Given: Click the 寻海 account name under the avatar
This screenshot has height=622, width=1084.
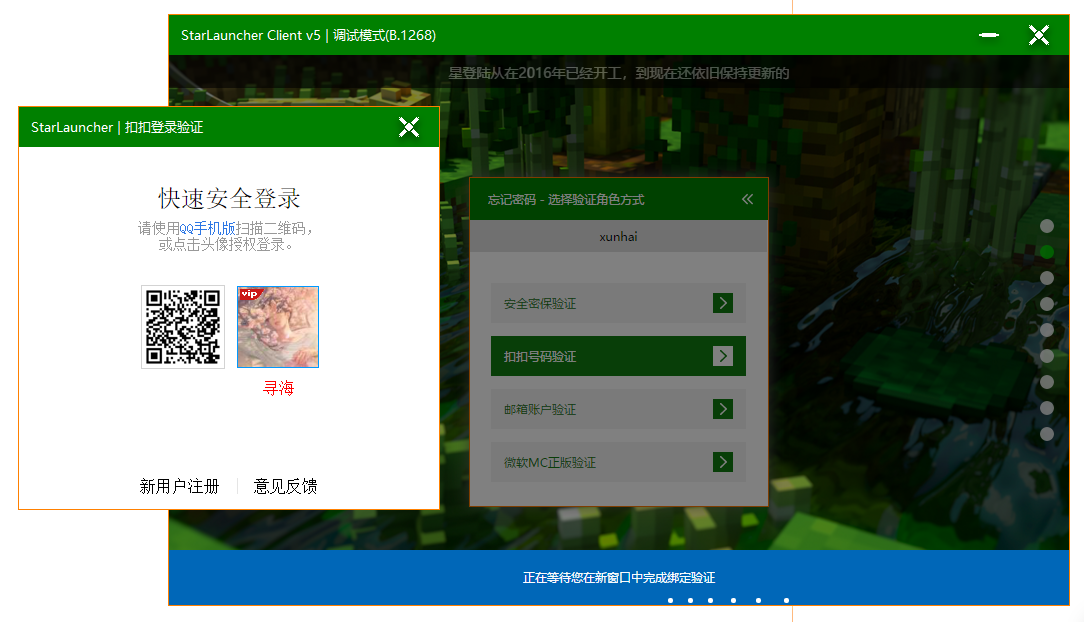Looking at the screenshot, I should [x=279, y=388].
